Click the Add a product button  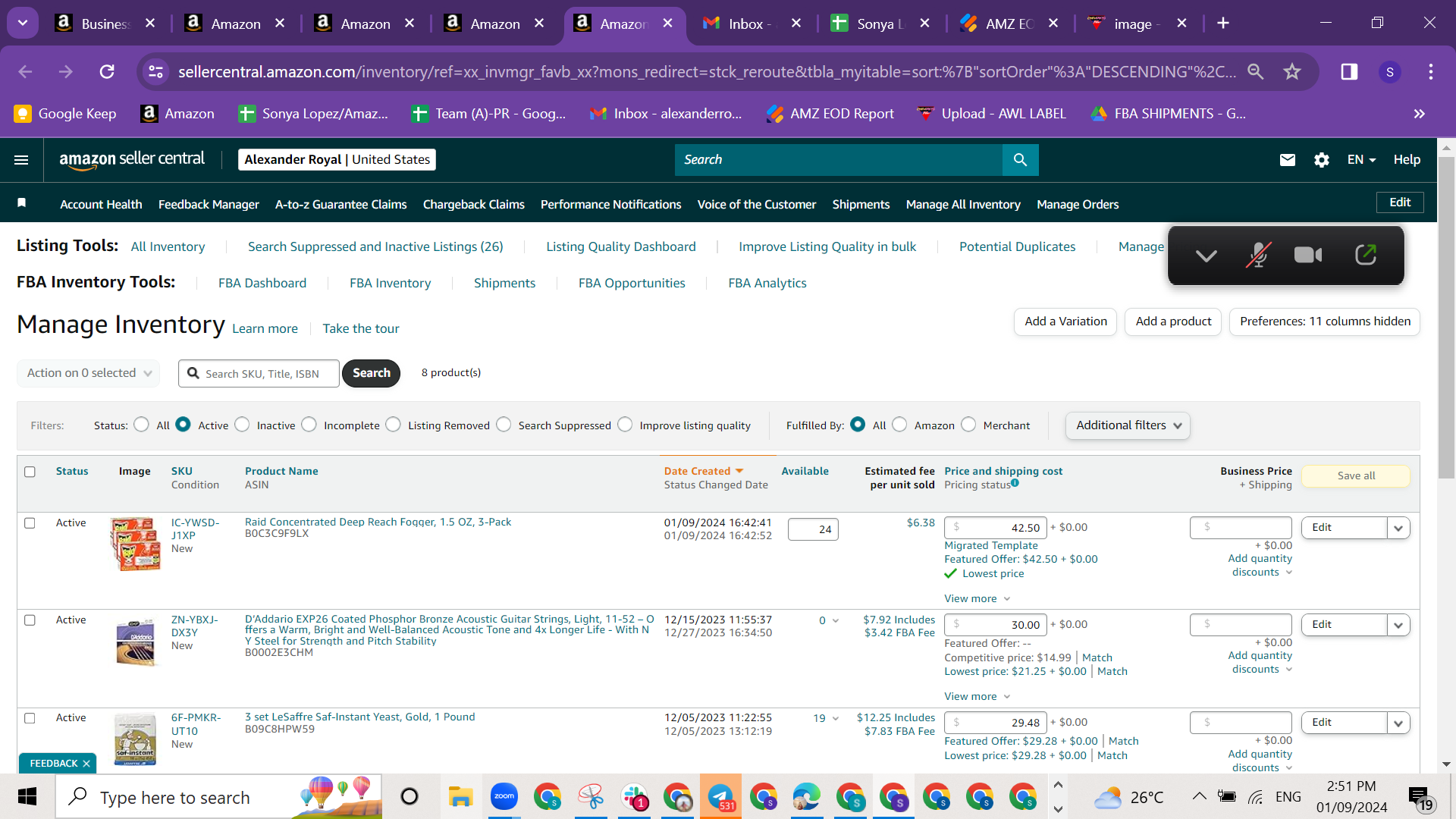pyautogui.click(x=1173, y=322)
